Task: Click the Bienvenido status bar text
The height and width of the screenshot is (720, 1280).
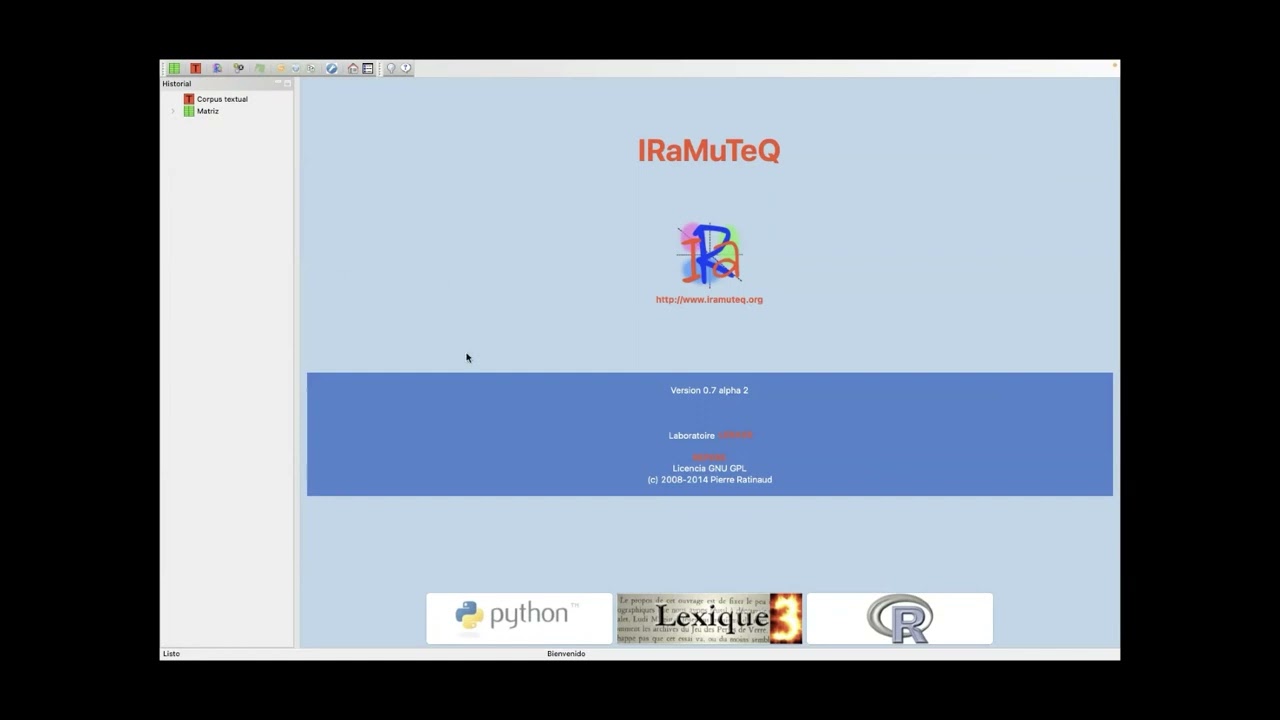Action: click(x=566, y=653)
